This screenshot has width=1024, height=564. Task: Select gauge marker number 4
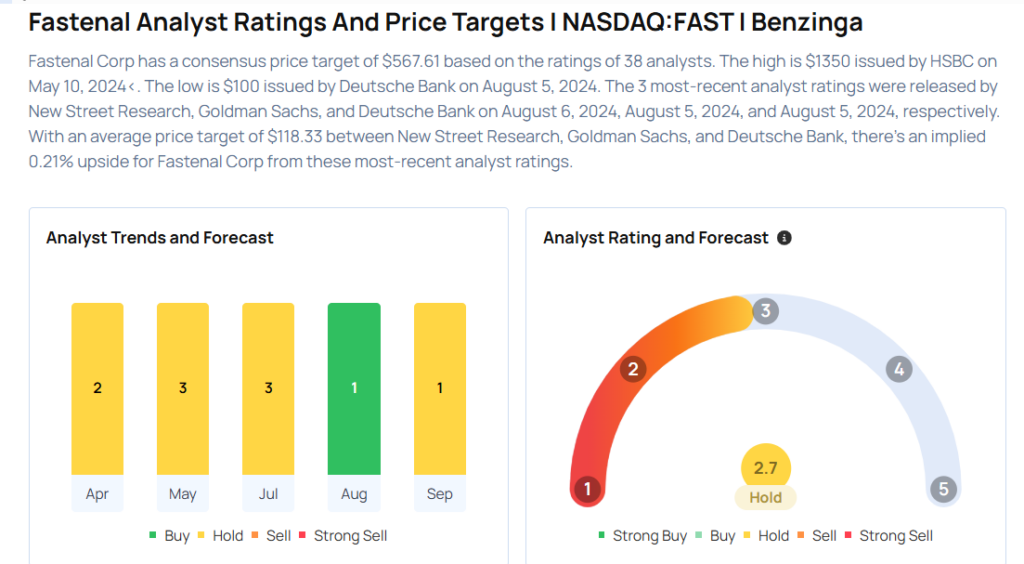pos(899,370)
